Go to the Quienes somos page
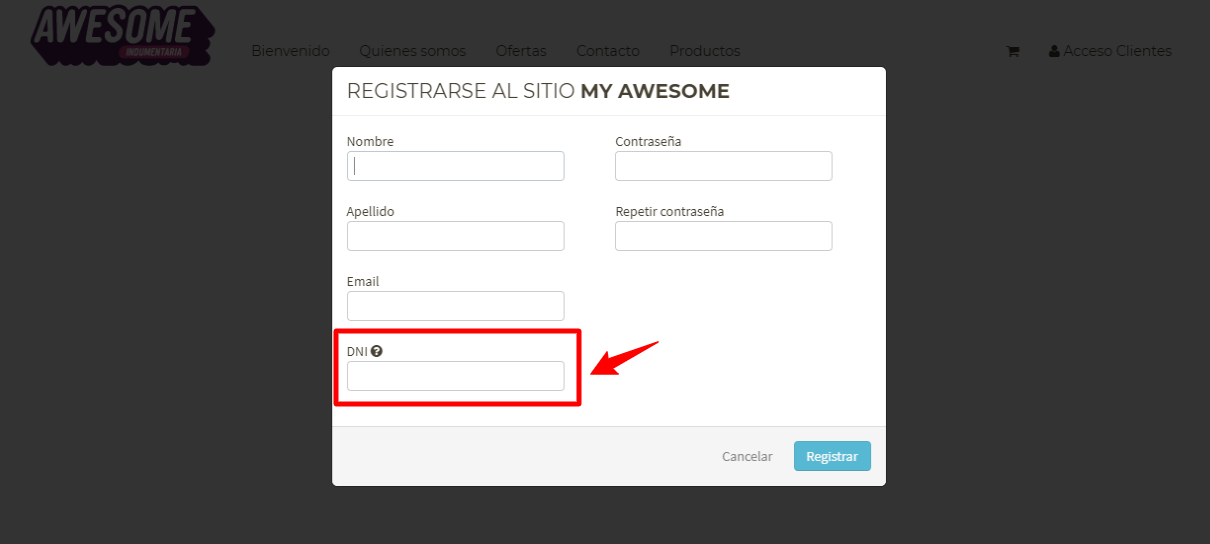The height and width of the screenshot is (544, 1210). 412,51
